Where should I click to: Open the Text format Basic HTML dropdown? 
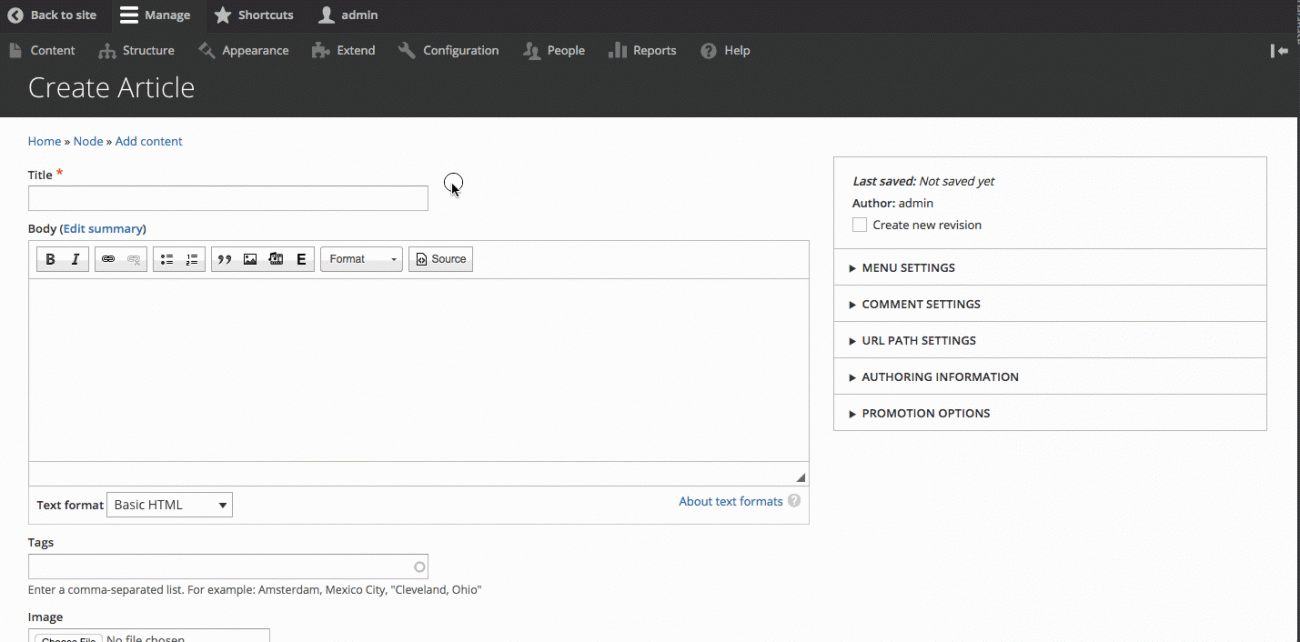pyautogui.click(x=170, y=505)
